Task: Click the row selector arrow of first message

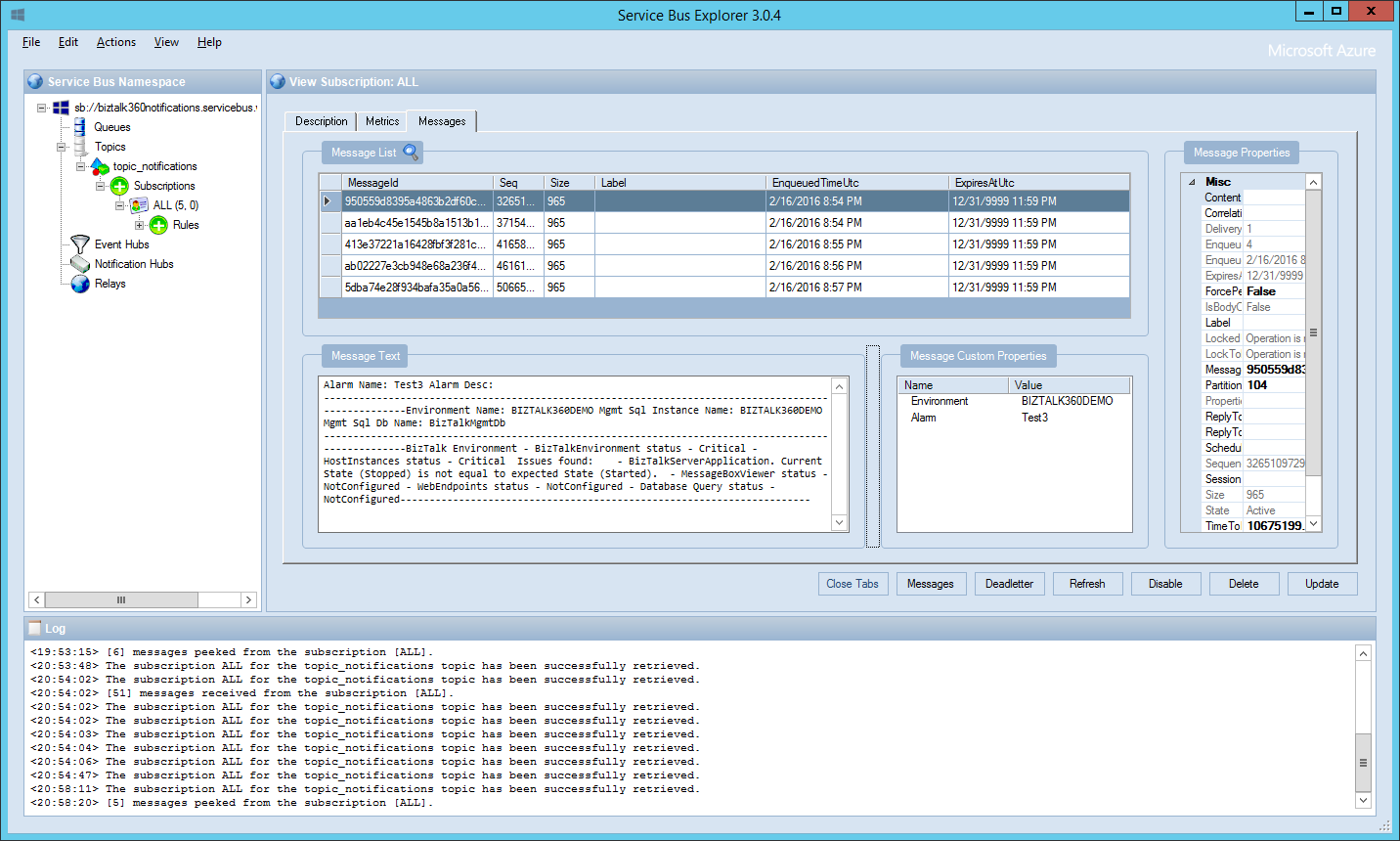Action: (x=329, y=201)
